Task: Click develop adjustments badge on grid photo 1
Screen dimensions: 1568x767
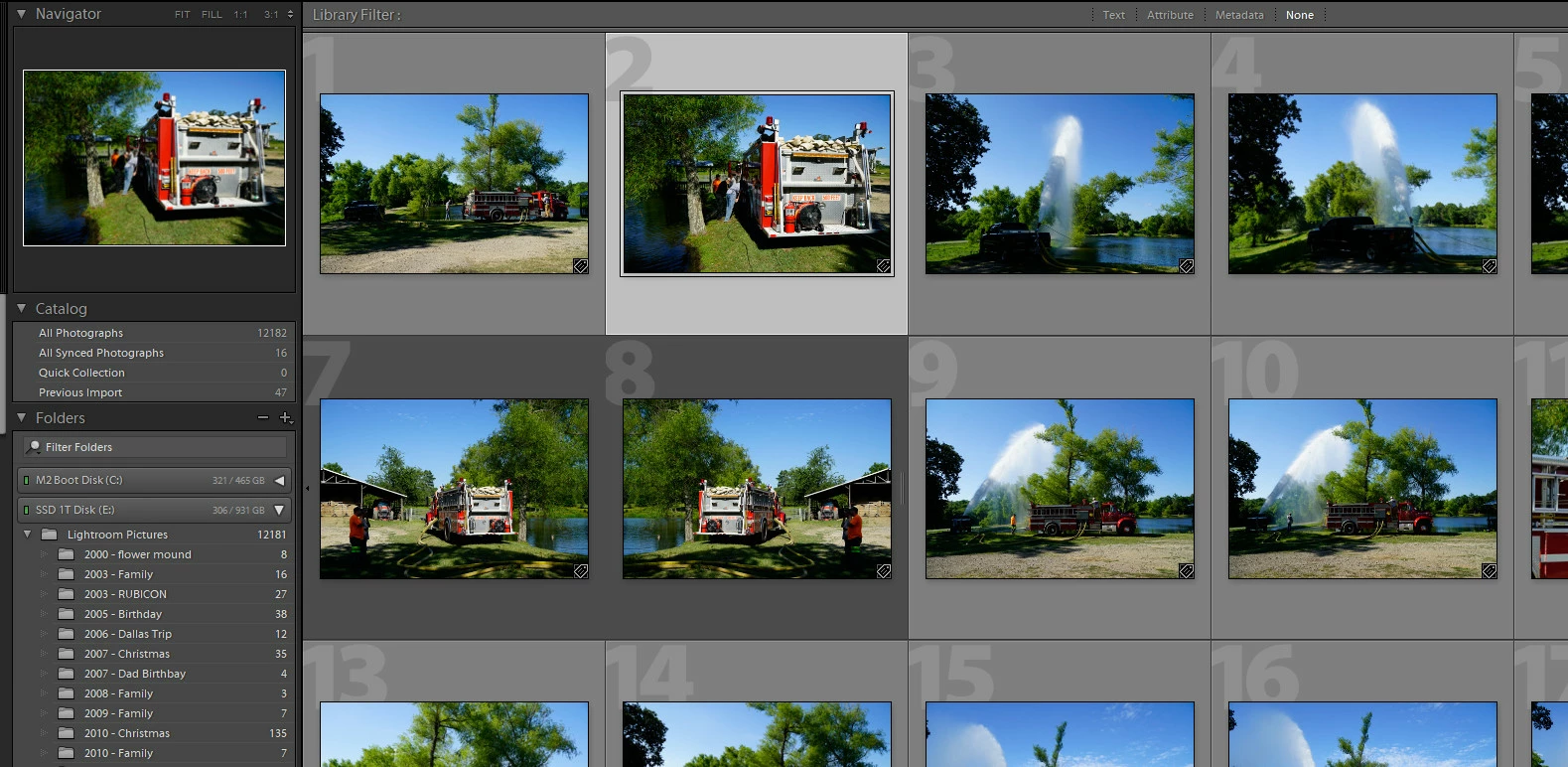Action: point(581,266)
